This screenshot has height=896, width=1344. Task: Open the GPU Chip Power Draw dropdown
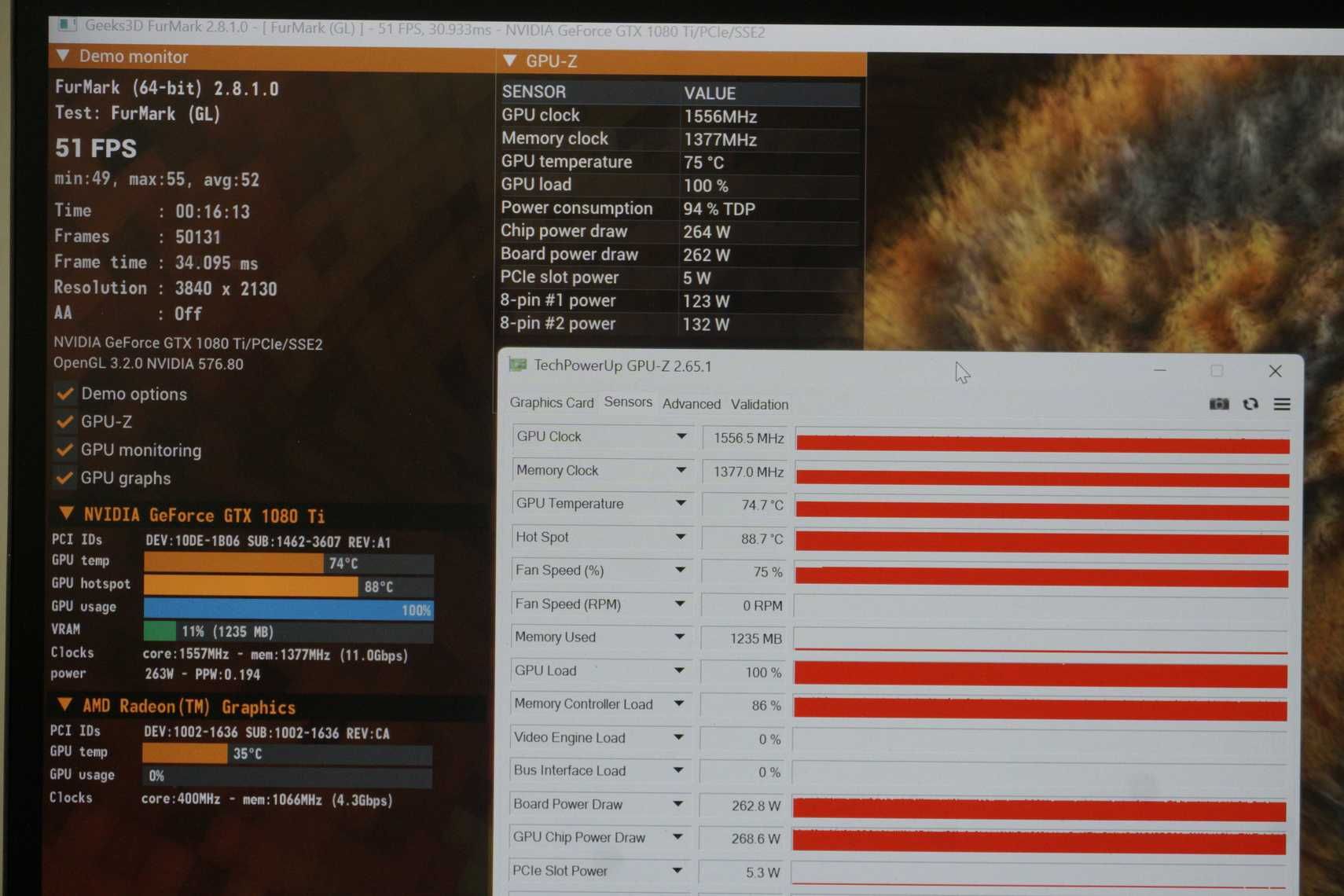[x=678, y=837]
